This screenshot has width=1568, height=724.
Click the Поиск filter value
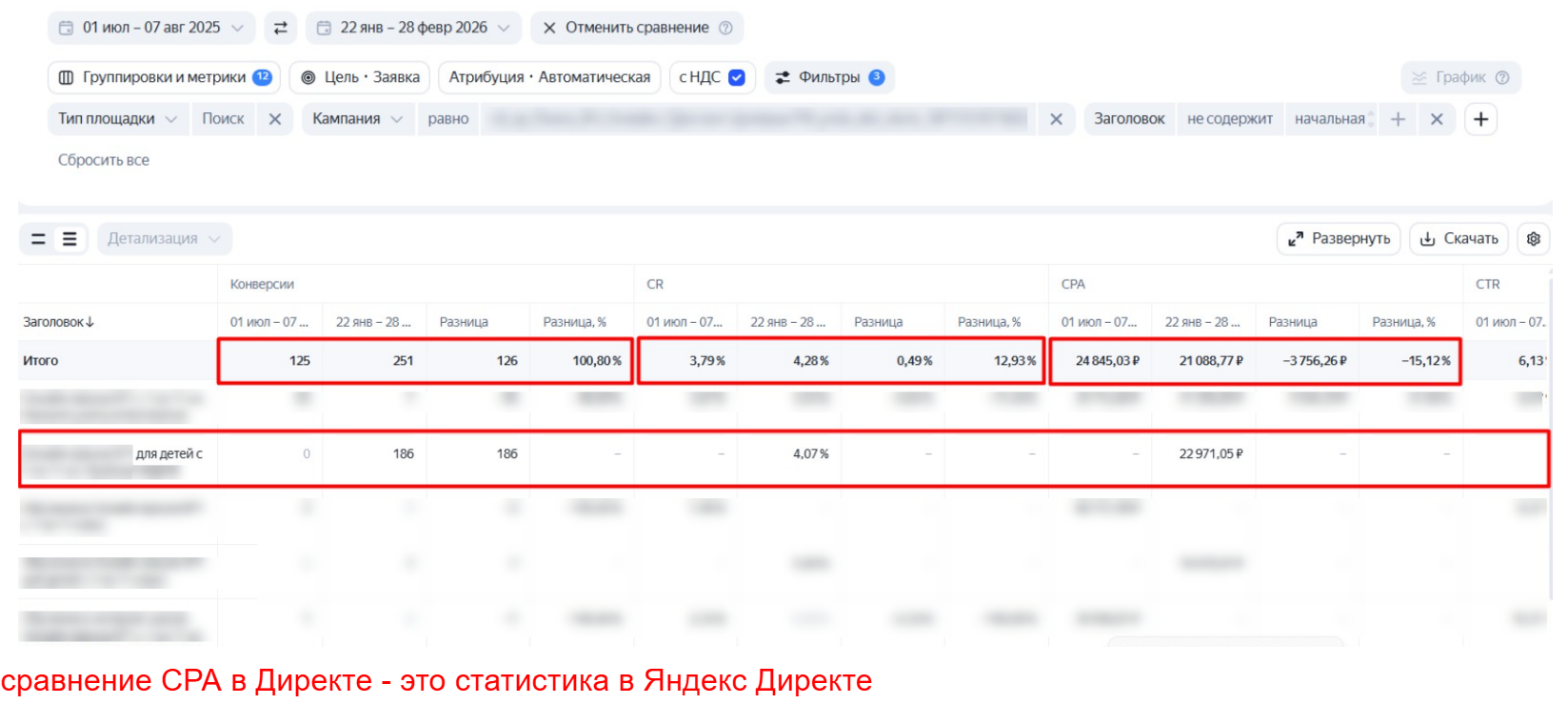[223, 119]
